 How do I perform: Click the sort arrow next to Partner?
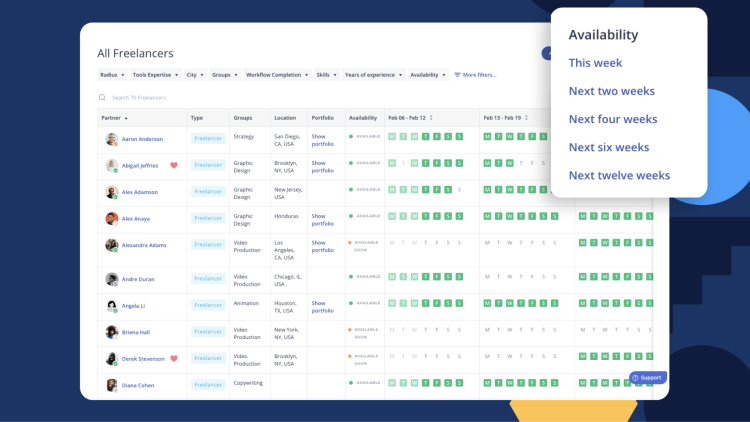pos(126,118)
